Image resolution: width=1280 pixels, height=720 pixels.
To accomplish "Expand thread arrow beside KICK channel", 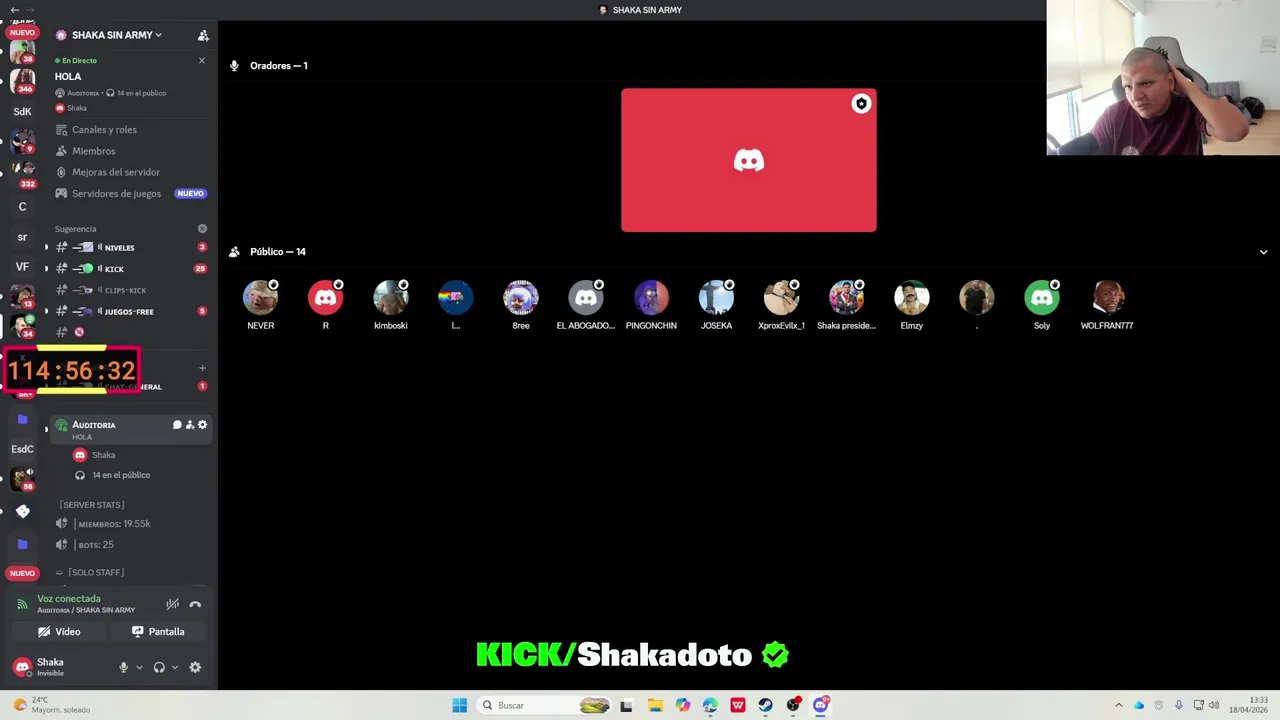I will (46, 269).
